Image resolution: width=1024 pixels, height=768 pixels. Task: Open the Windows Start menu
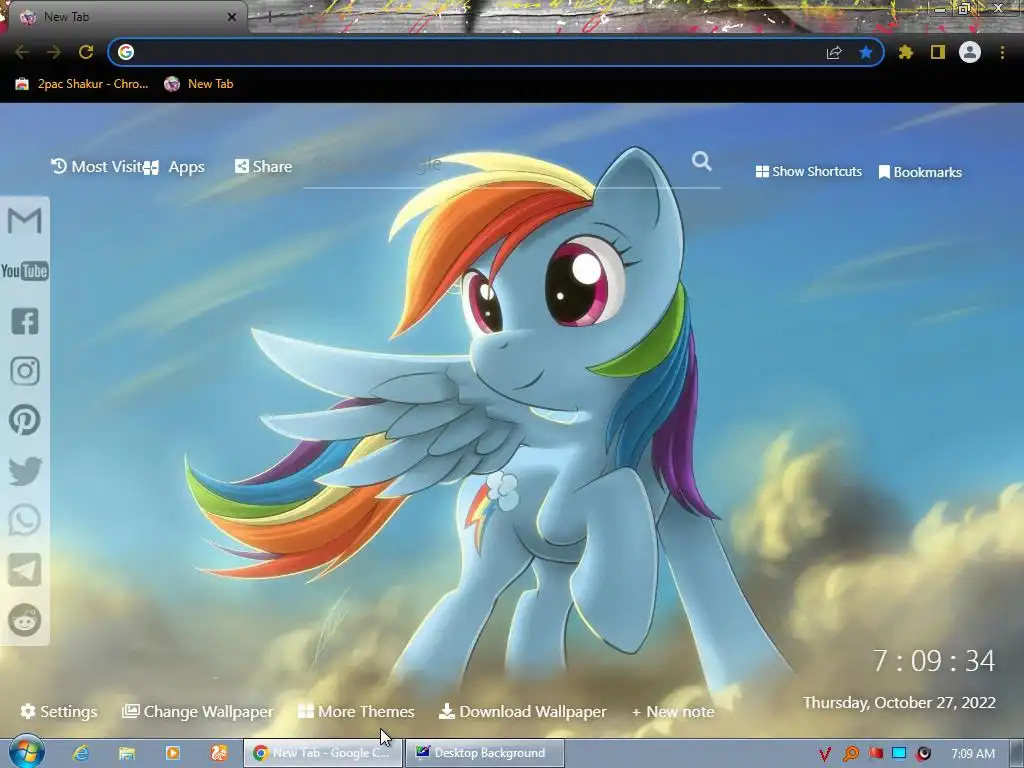pos(27,752)
